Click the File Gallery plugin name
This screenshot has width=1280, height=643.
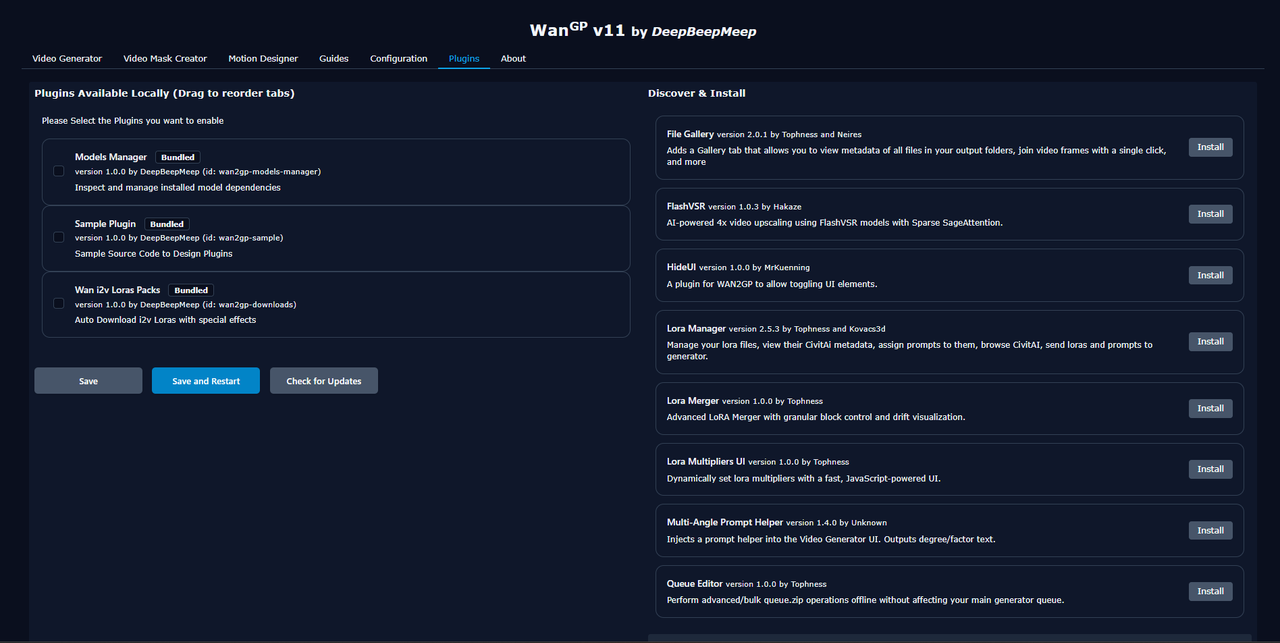click(x=690, y=134)
